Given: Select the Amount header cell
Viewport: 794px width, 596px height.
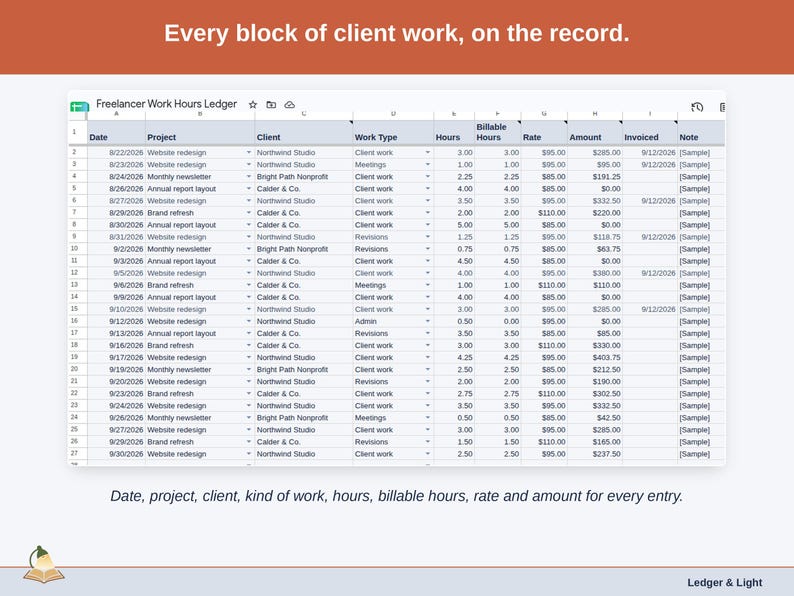Looking at the screenshot, I should [x=595, y=133].
